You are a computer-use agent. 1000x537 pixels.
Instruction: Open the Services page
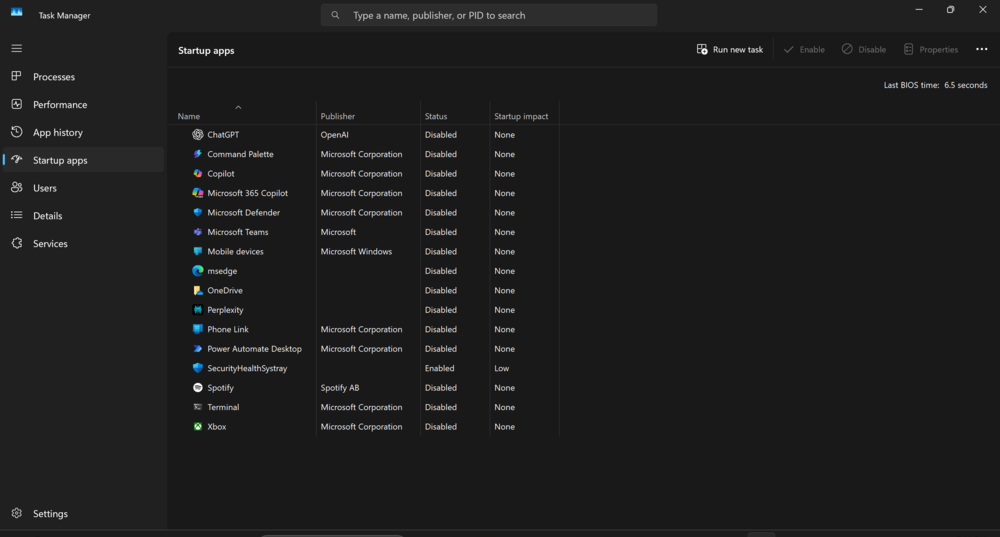84,244
